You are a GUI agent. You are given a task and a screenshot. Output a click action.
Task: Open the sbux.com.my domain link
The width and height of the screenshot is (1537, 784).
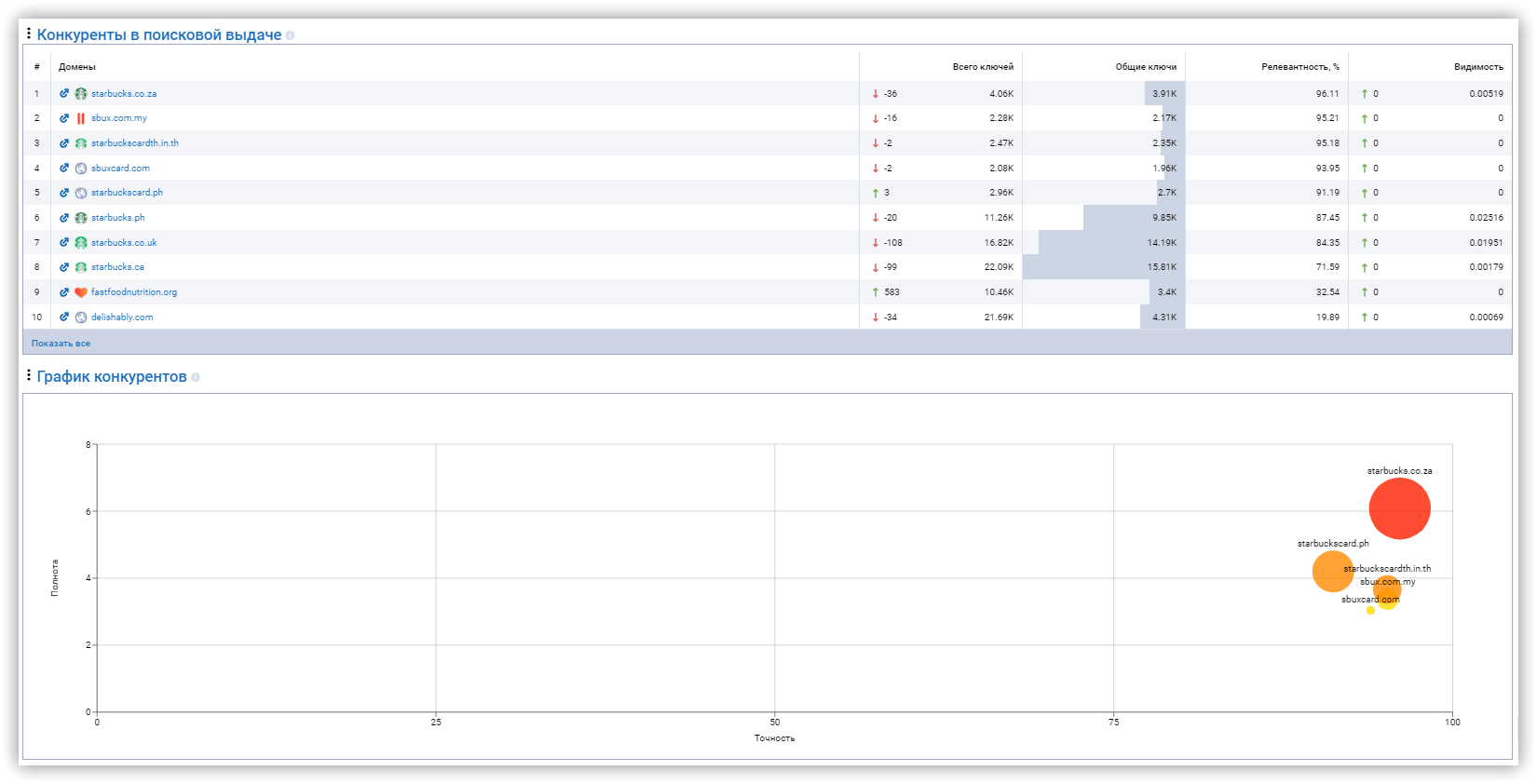point(119,118)
